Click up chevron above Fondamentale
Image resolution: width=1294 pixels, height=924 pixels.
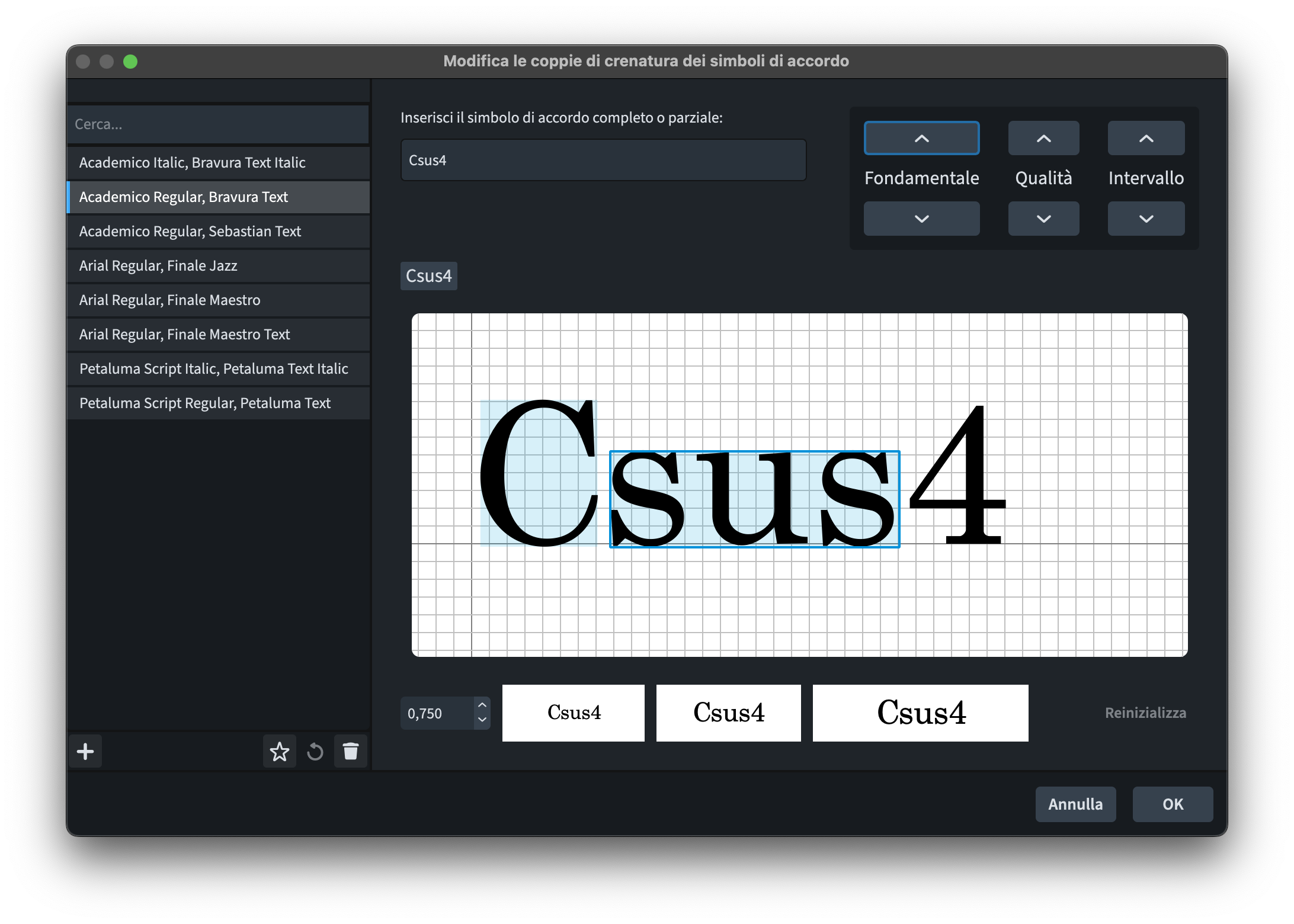click(921, 138)
